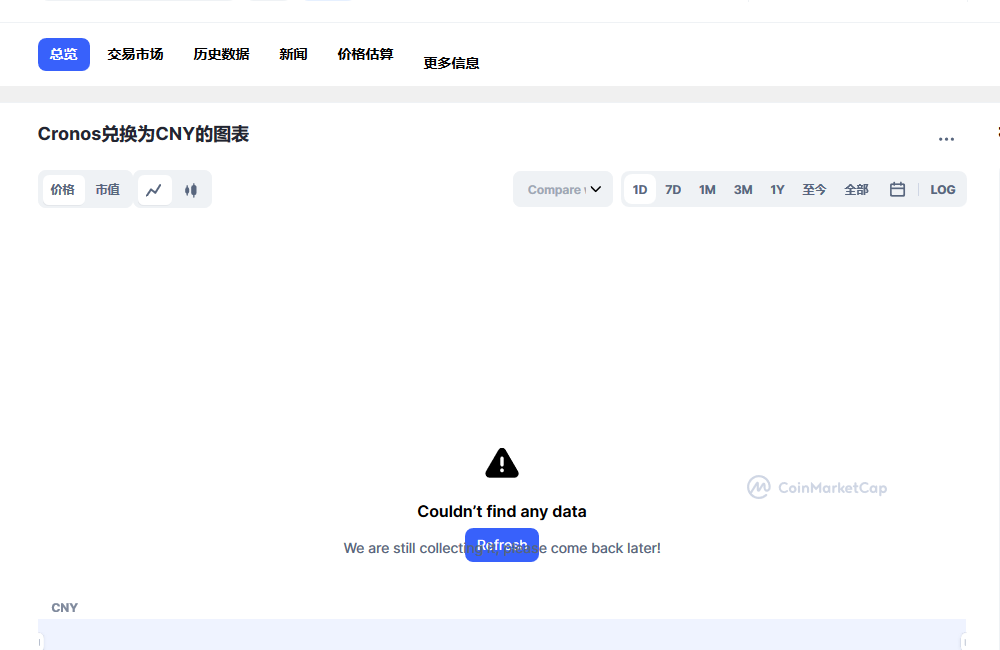
Task: Select the 1D time range
Action: coord(640,189)
